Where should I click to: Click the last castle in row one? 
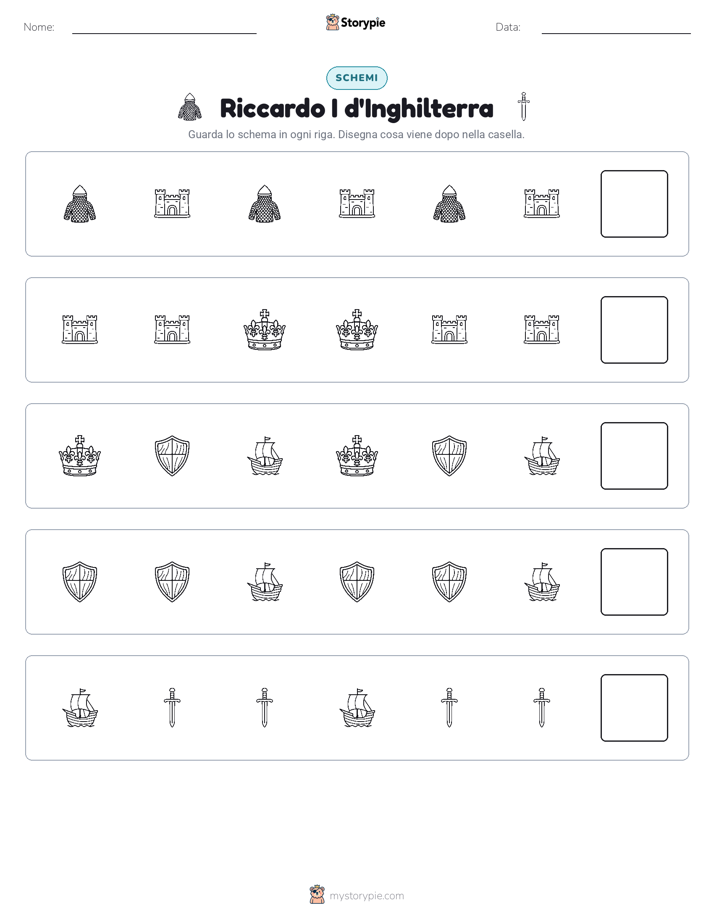click(x=541, y=204)
